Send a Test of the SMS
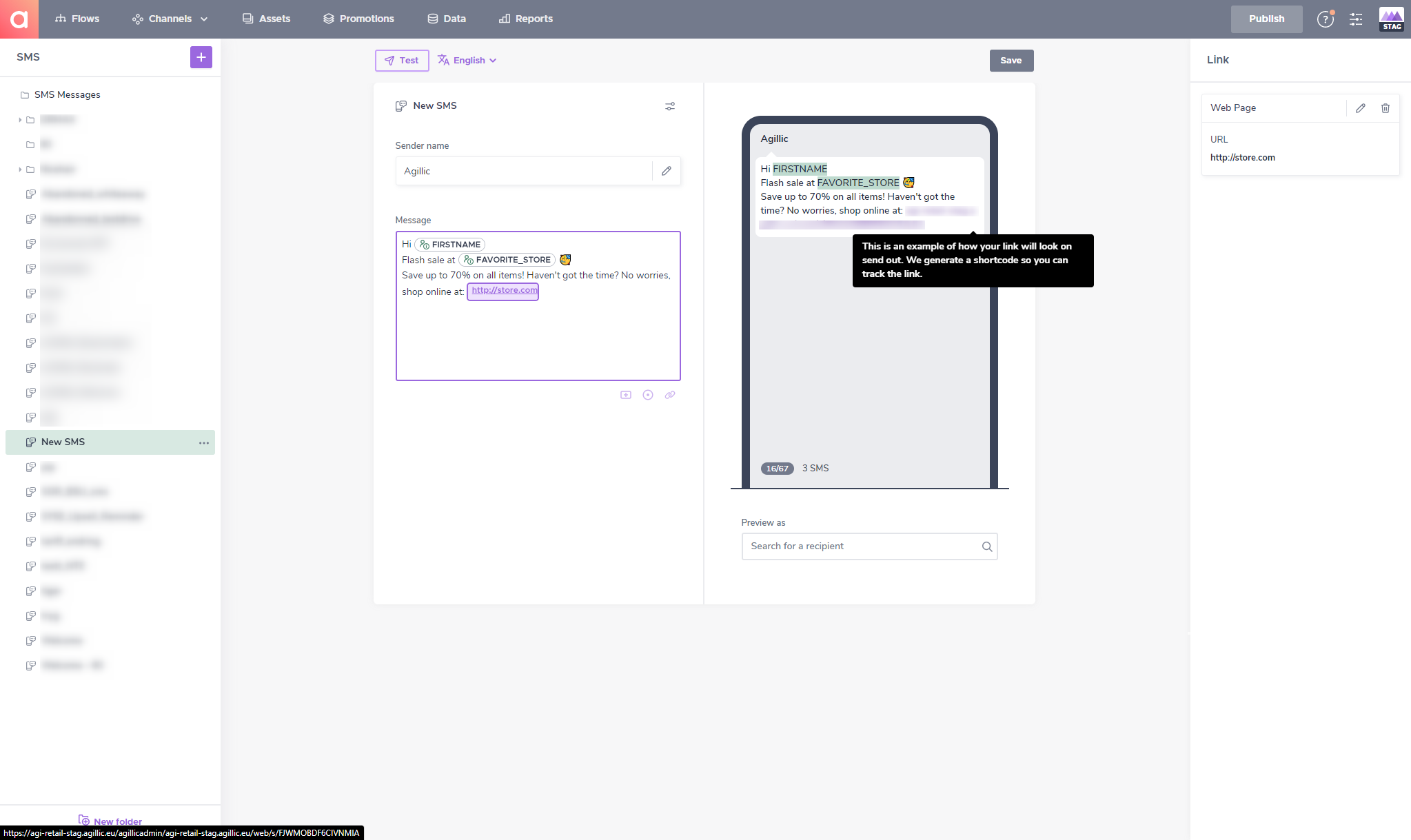Image resolution: width=1411 pixels, height=840 pixels. (x=402, y=60)
